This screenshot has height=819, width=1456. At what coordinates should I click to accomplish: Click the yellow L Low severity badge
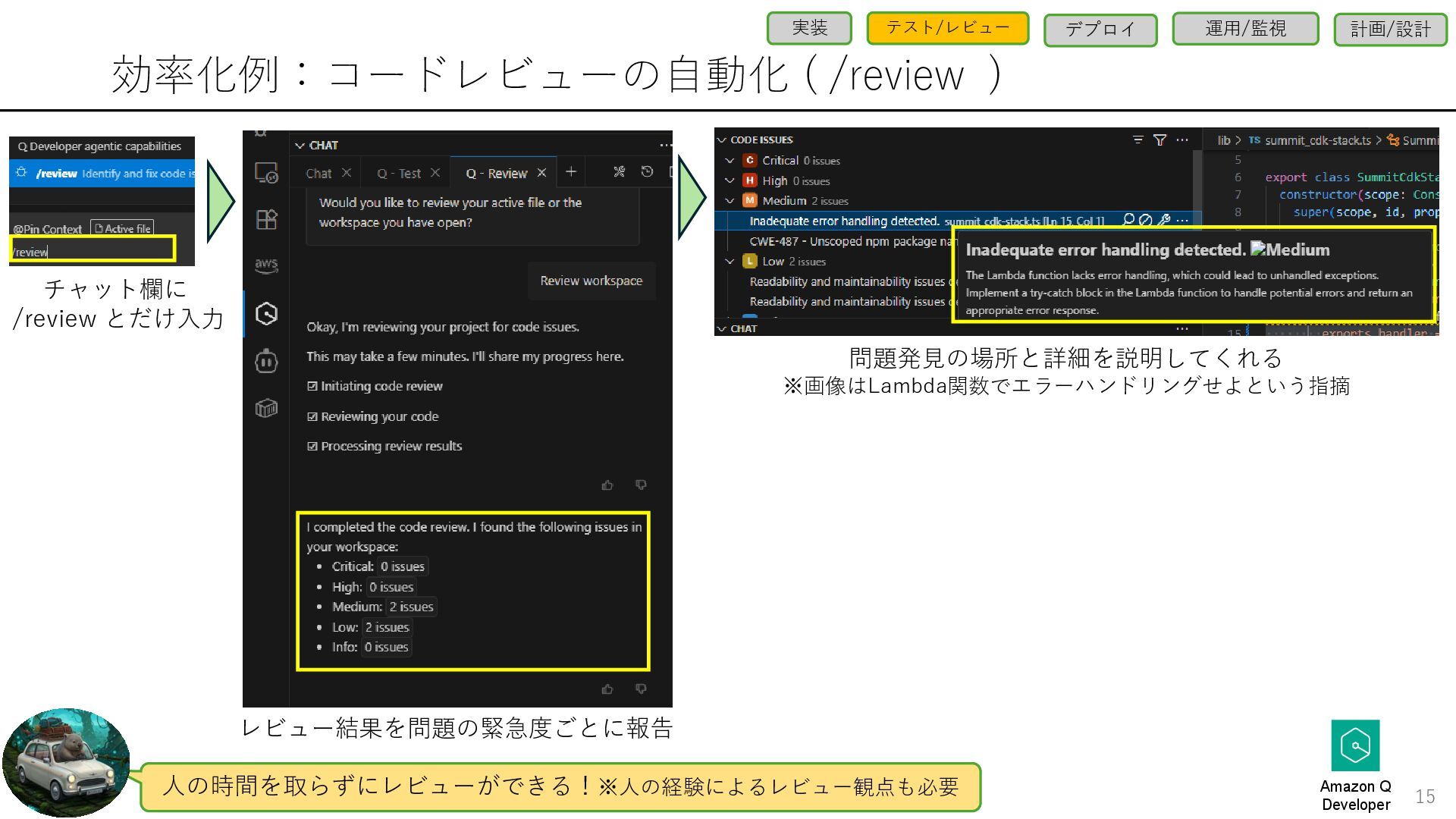click(x=749, y=261)
